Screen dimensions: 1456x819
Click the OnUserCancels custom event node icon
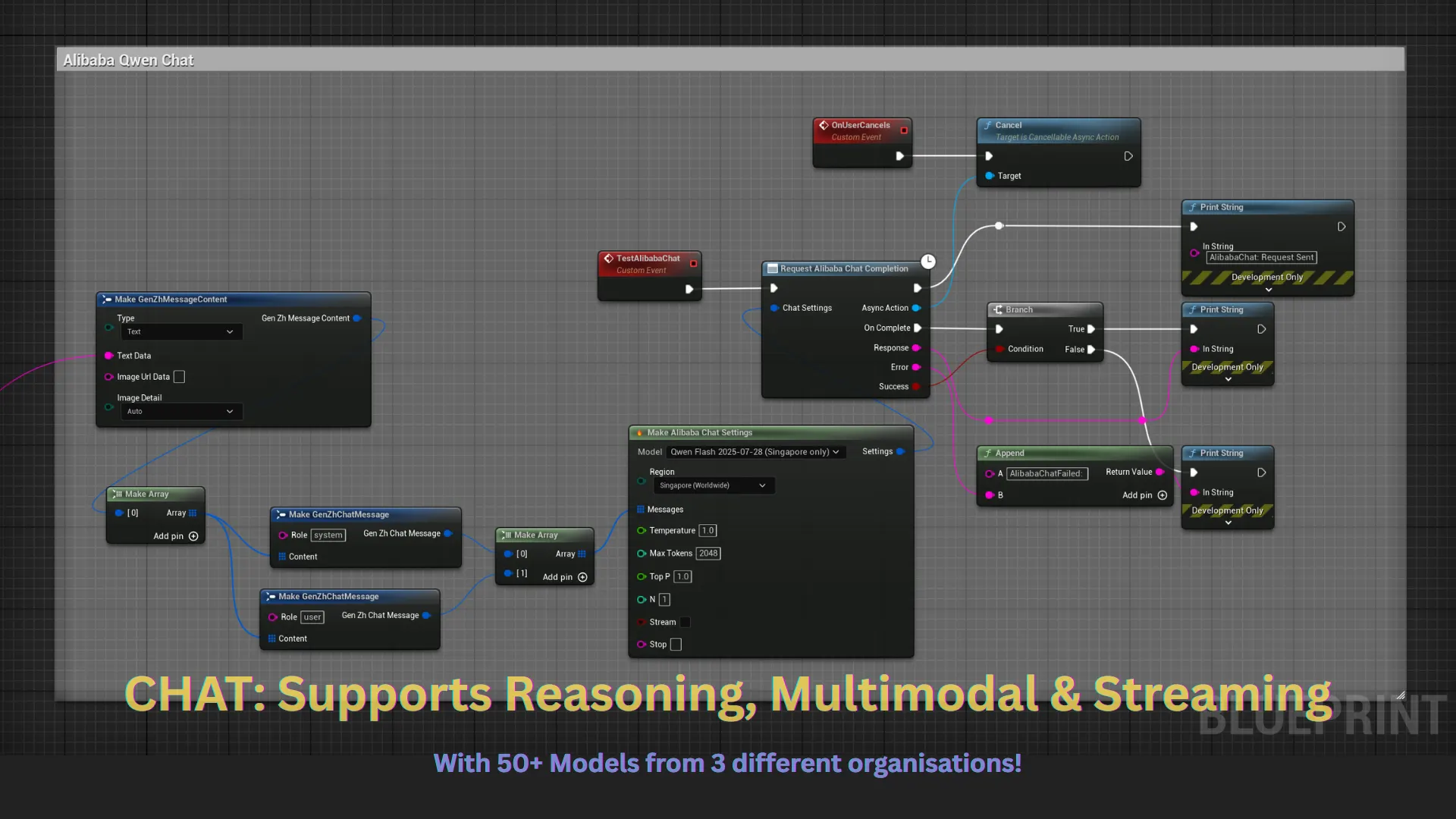pos(824,125)
